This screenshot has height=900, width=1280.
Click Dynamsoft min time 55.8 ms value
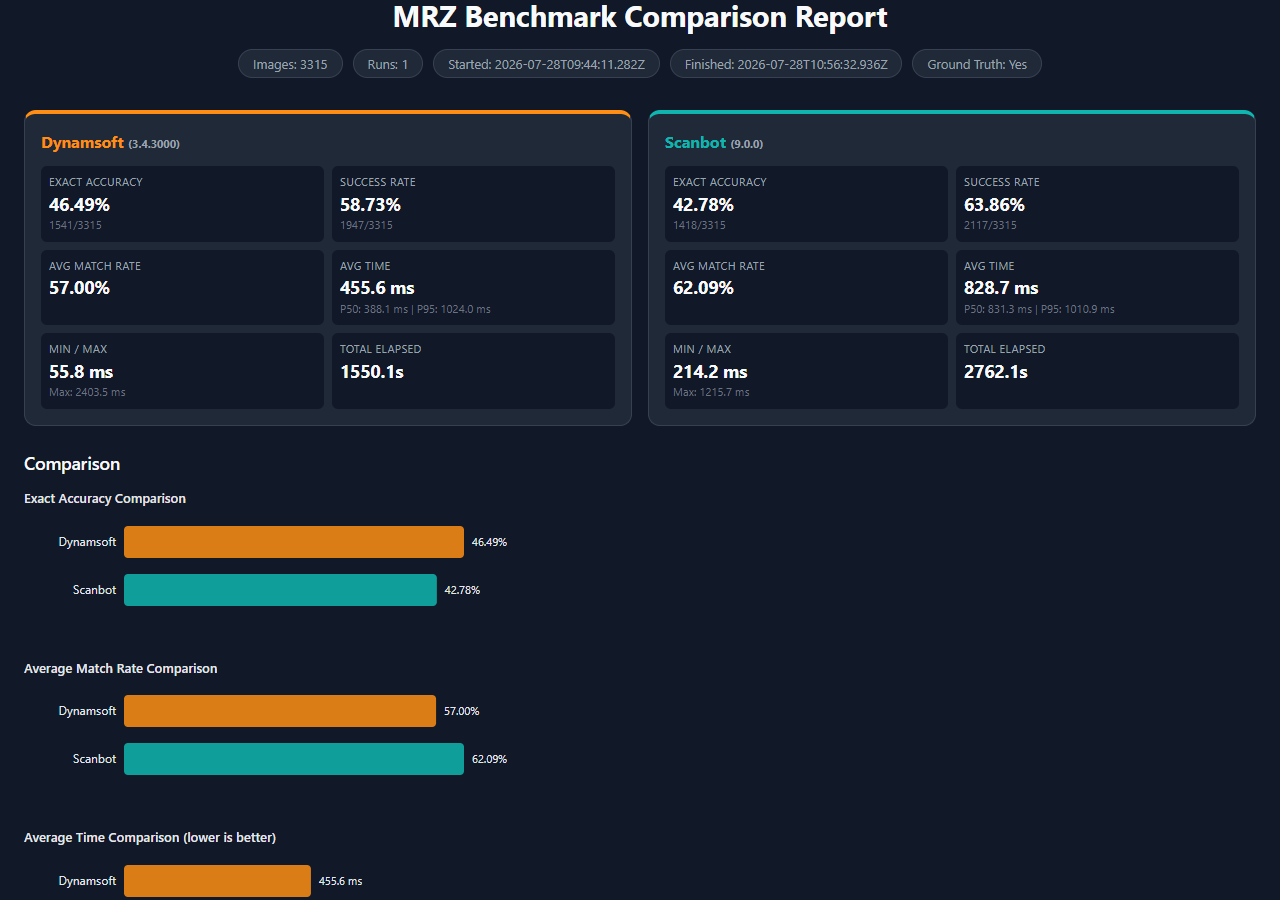pyautogui.click(x=81, y=372)
